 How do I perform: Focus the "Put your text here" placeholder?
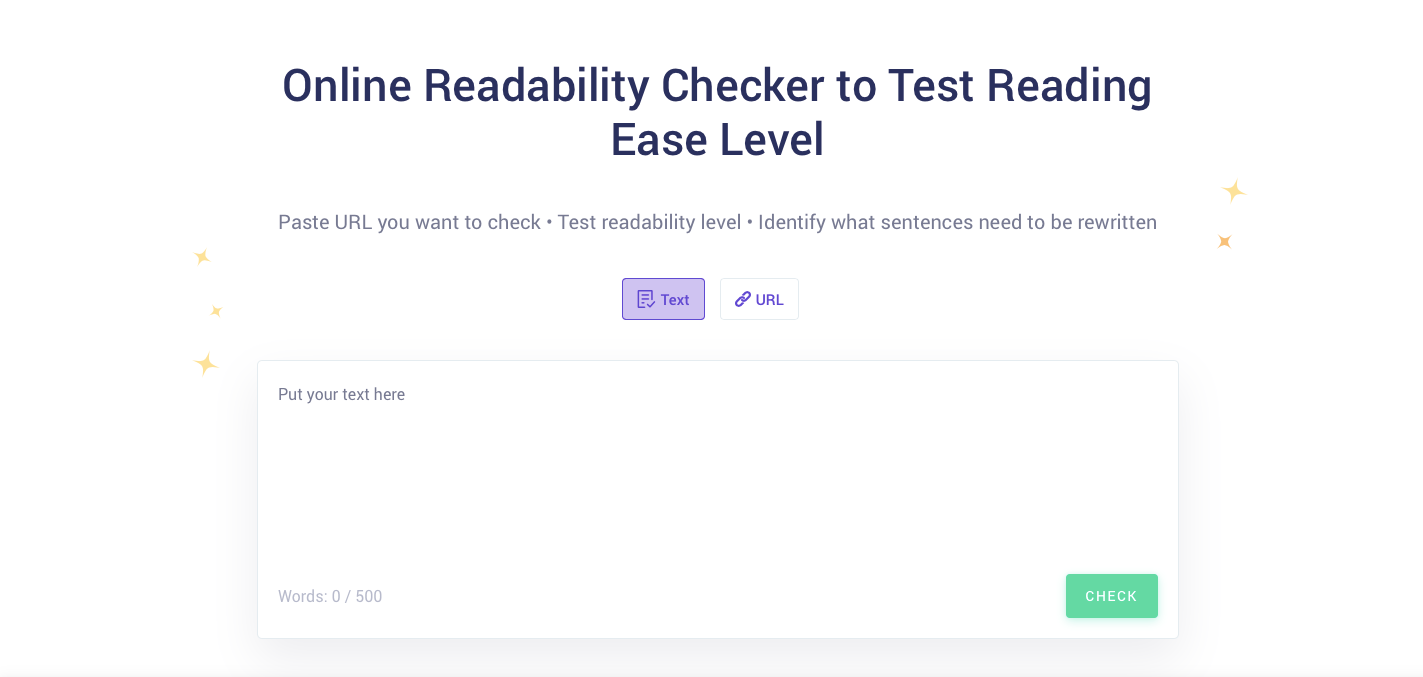pos(341,395)
